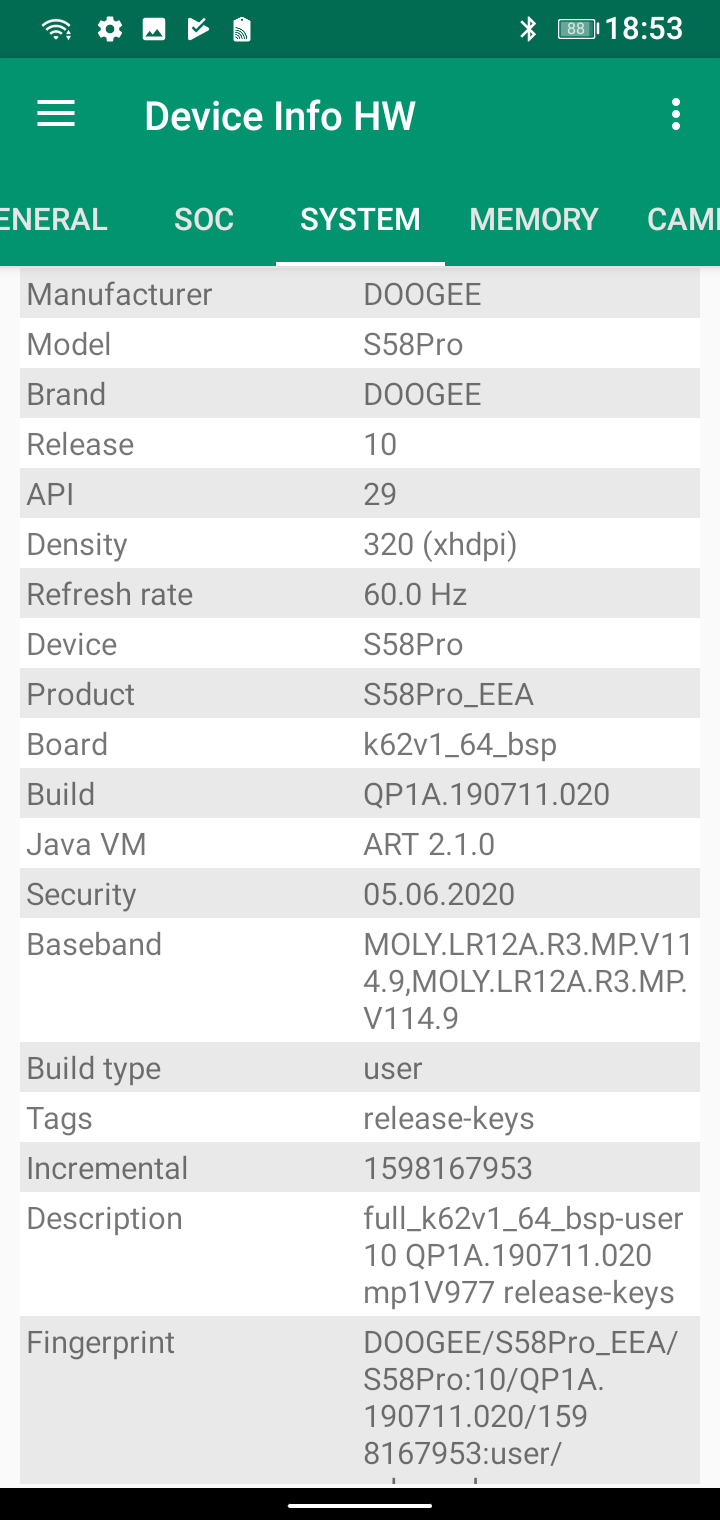The height and width of the screenshot is (1520, 720).
Task: Tap the home gesture navigation bar
Action: tap(360, 1504)
